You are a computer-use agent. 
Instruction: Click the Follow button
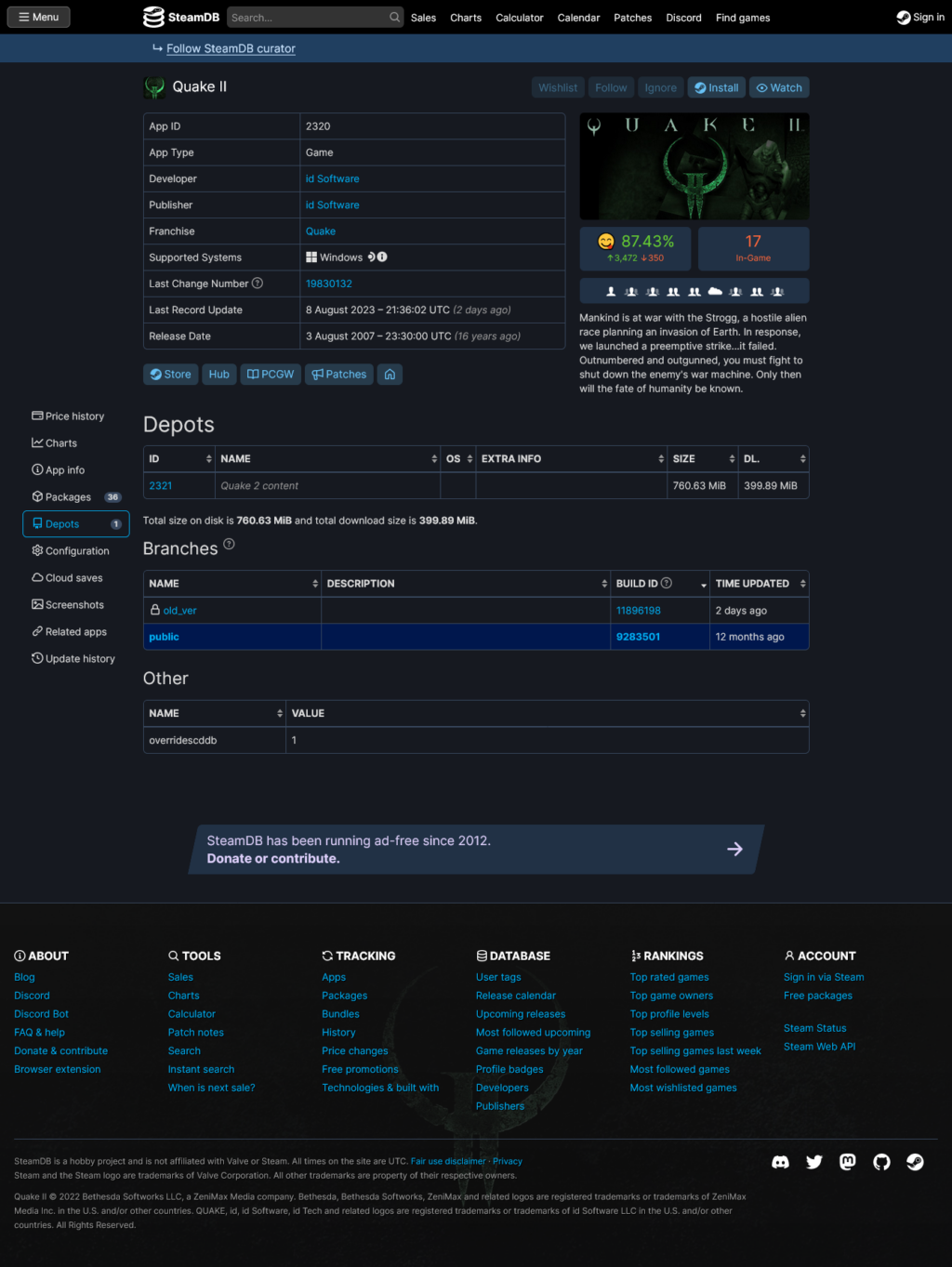click(x=611, y=87)
